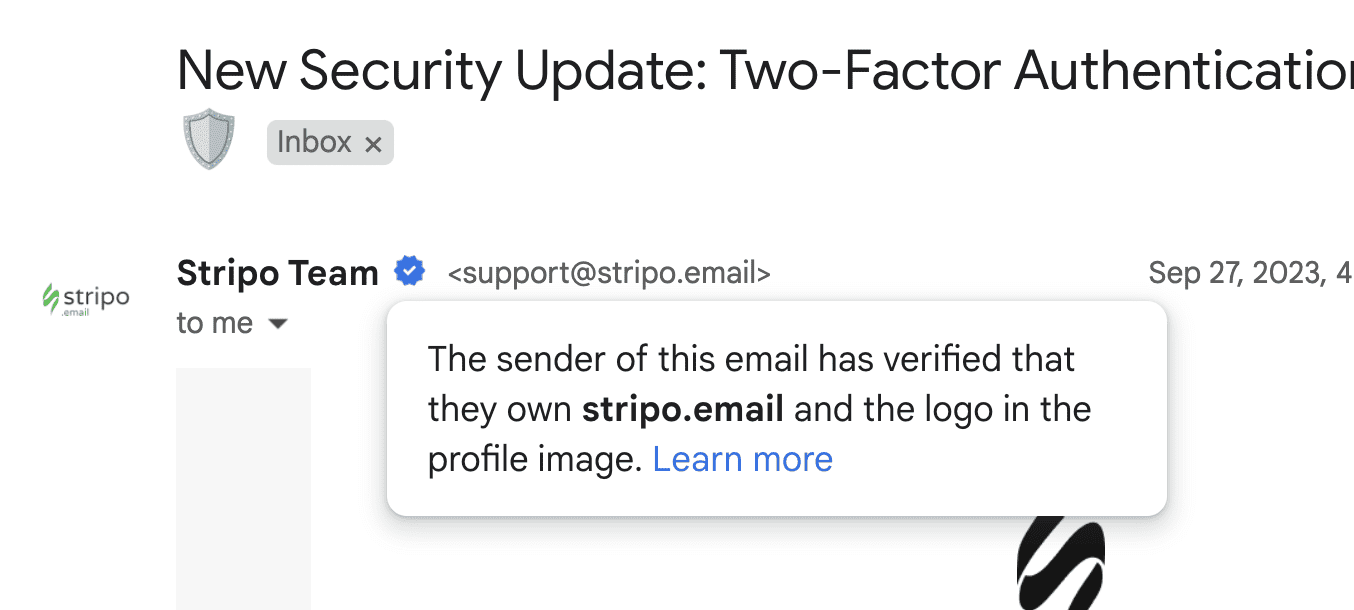Click the shield emoji beside the subject
This screenshot has width=1354, height=610.
coord(209,139)
